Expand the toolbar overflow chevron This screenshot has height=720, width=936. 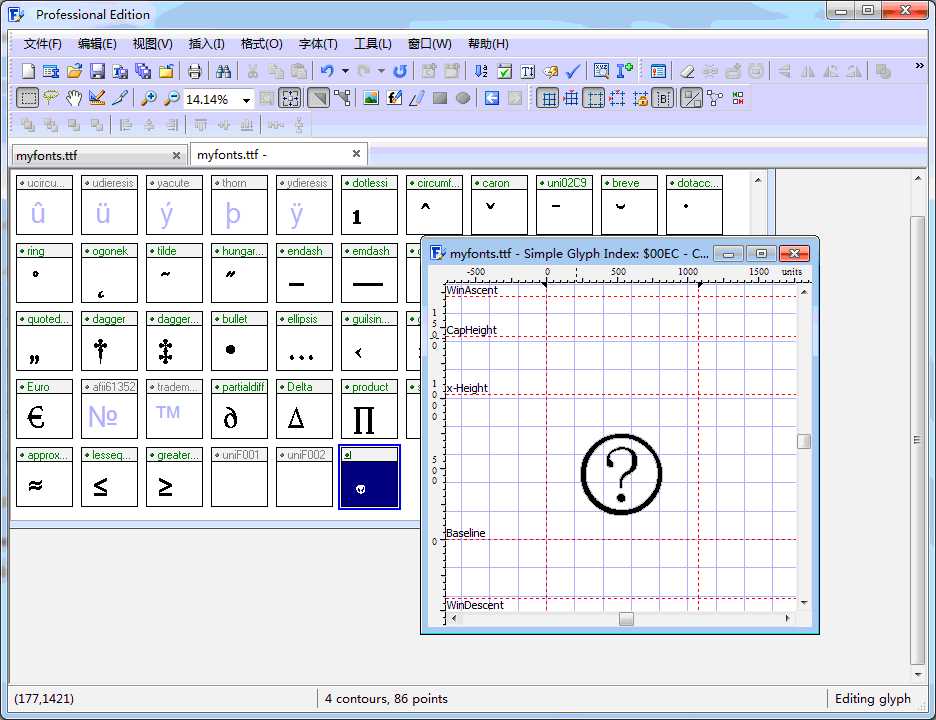click(x=919, y=66)
